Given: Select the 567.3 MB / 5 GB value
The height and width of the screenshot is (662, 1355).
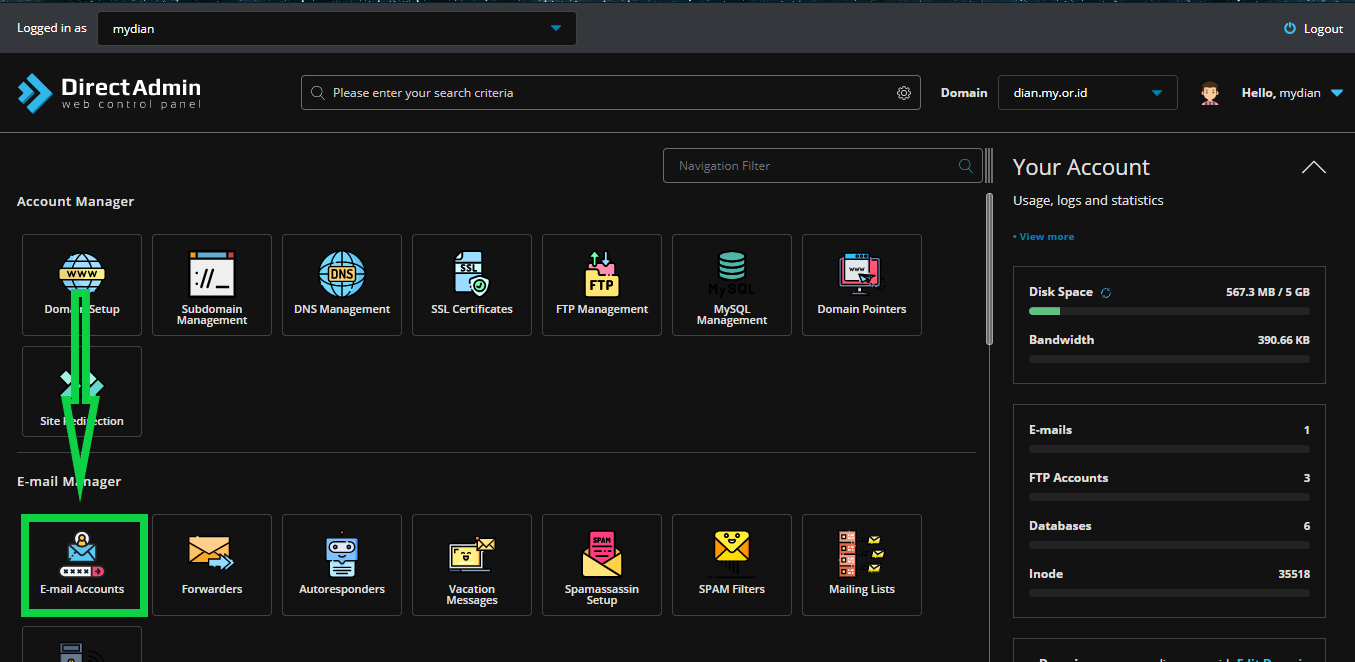Looking at the screenshot, I should pos(1268,292).
